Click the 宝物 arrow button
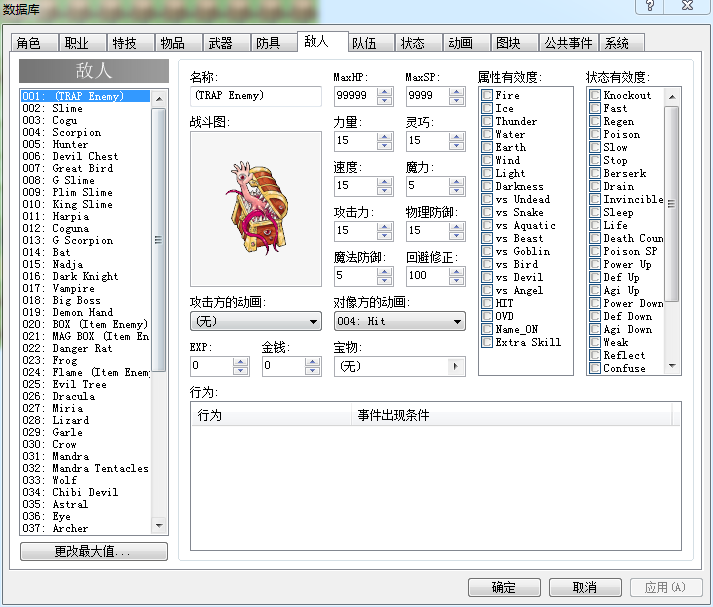Image resolution: width=713 pixels, height=607 pixels. (456, 366)
